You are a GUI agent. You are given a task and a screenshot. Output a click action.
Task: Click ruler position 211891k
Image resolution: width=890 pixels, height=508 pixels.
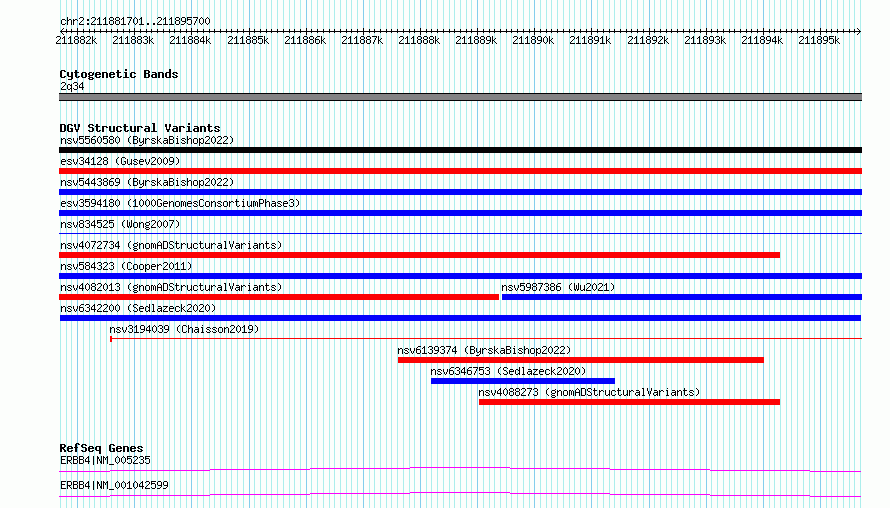pos(590,40)
